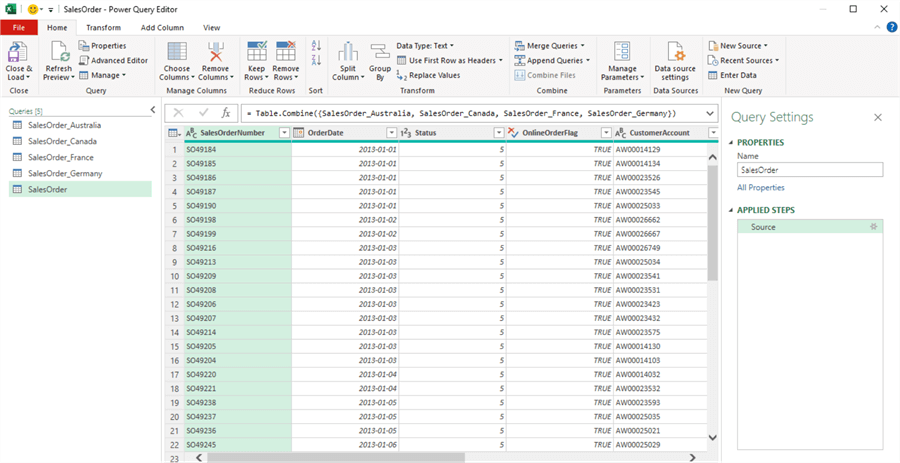Open Use First Row as Headers
Screen dimensions: 900x463
point(449,60)
